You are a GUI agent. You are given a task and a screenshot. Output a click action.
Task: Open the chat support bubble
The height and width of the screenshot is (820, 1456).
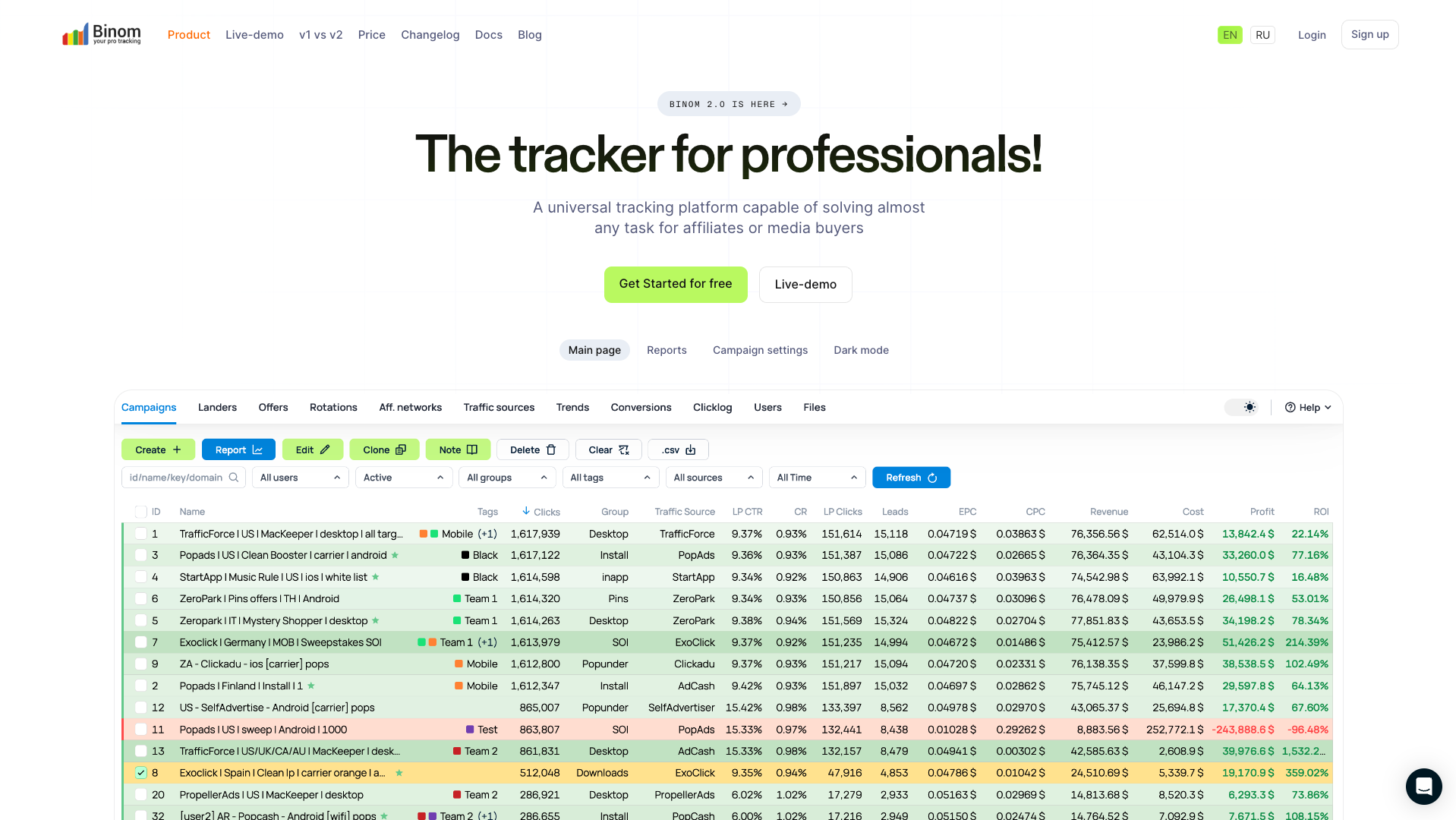coord(1423,786)
